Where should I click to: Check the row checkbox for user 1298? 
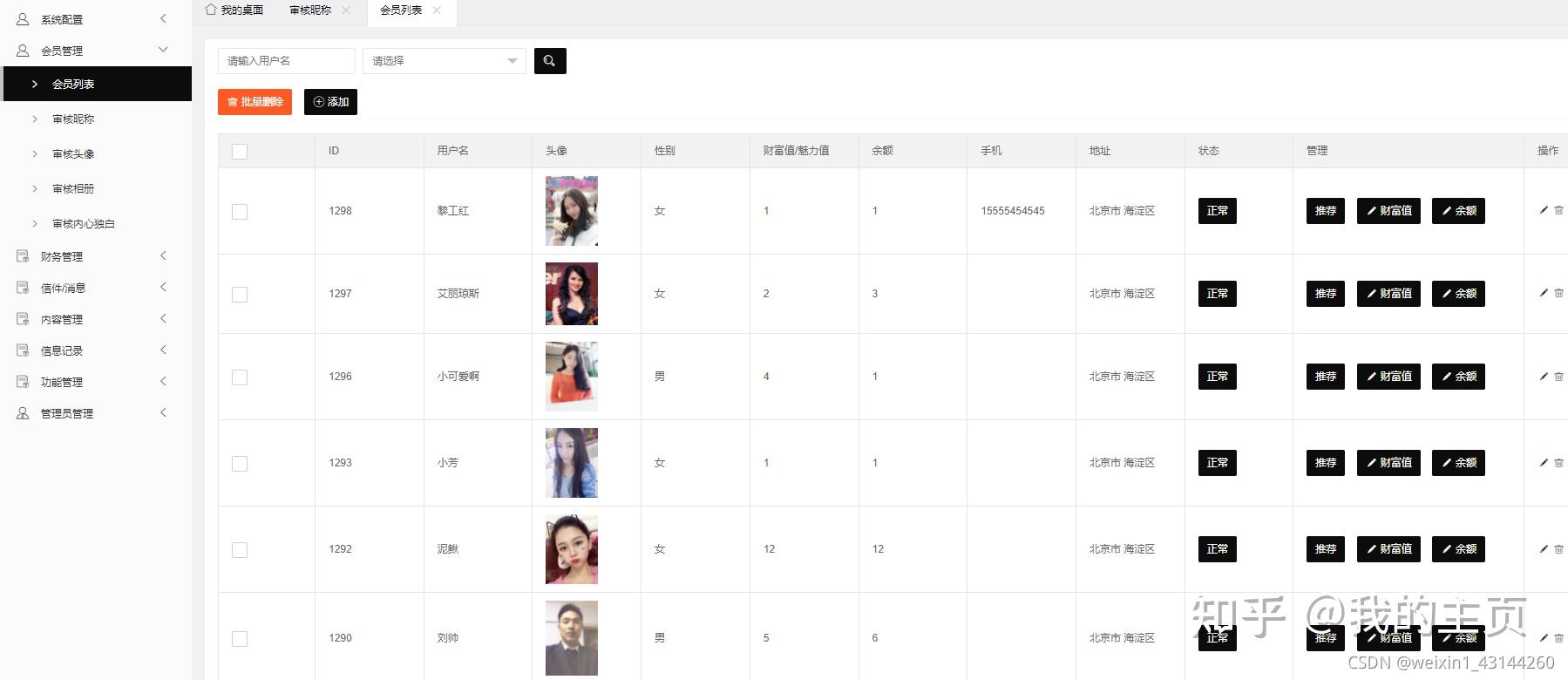[x=240, y=212]
